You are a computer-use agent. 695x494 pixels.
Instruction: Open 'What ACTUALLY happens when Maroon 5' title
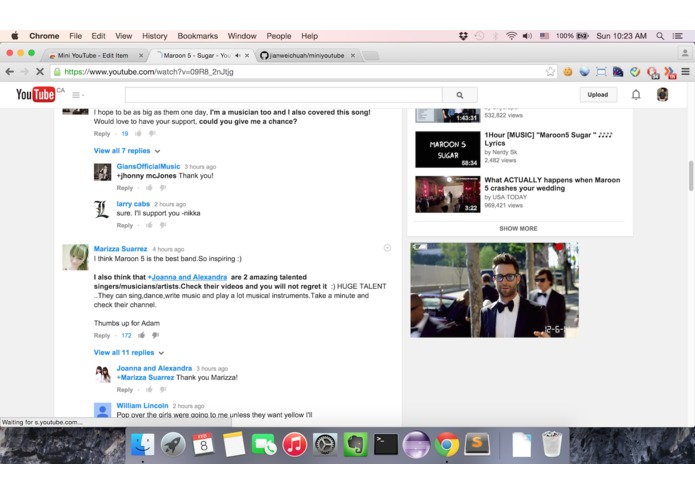(552, 184)
